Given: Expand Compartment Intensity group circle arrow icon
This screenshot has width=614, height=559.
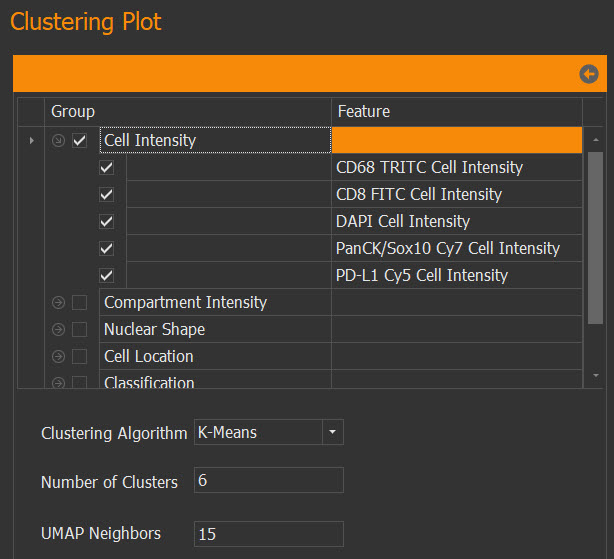Looking at the screenshot, I should [58, 302].
